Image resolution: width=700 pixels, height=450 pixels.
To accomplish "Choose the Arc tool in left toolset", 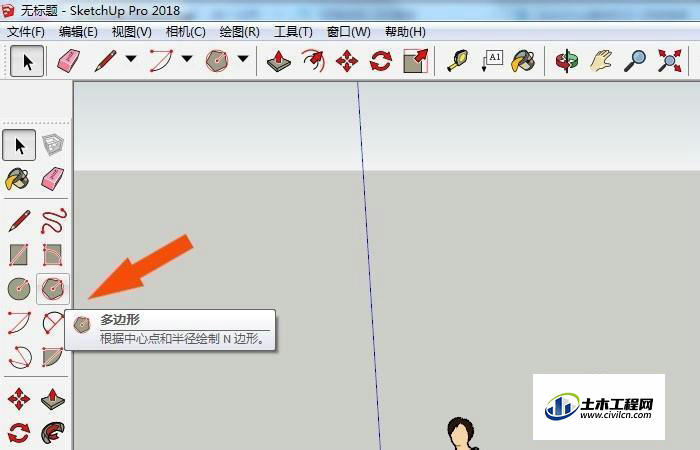I will tap(19, 322).
